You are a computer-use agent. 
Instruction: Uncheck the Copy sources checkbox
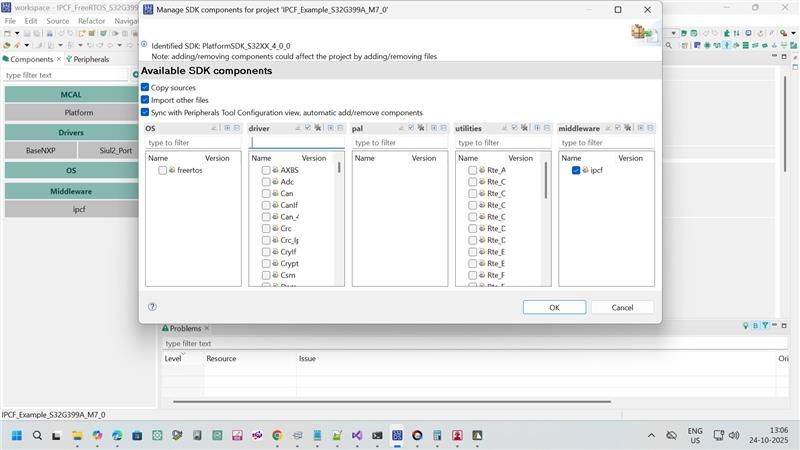pos(145,87)
